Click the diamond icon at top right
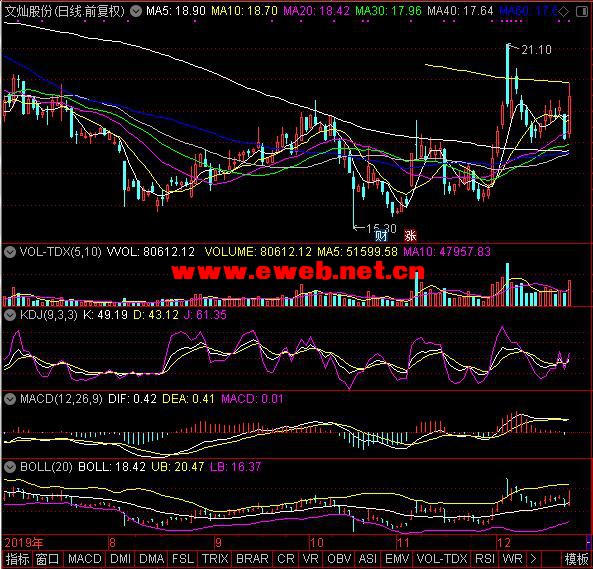Viewport: 593px width, 569px height. [564, 12]
